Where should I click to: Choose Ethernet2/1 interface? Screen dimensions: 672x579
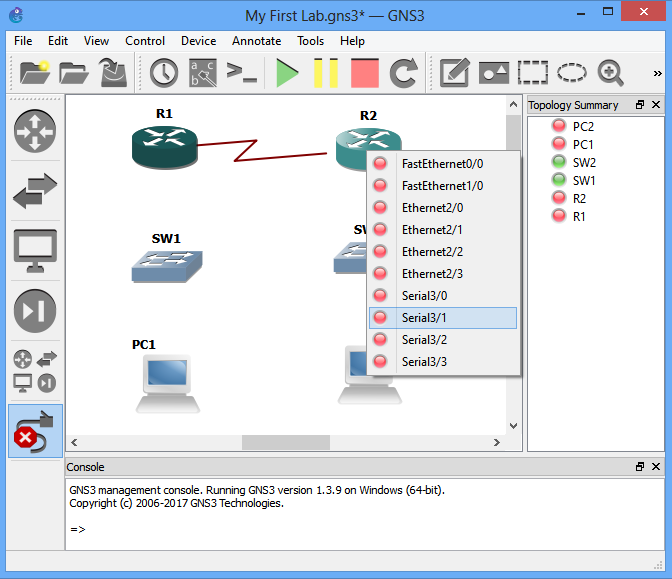pyautogui.click(x=443, y=230)
